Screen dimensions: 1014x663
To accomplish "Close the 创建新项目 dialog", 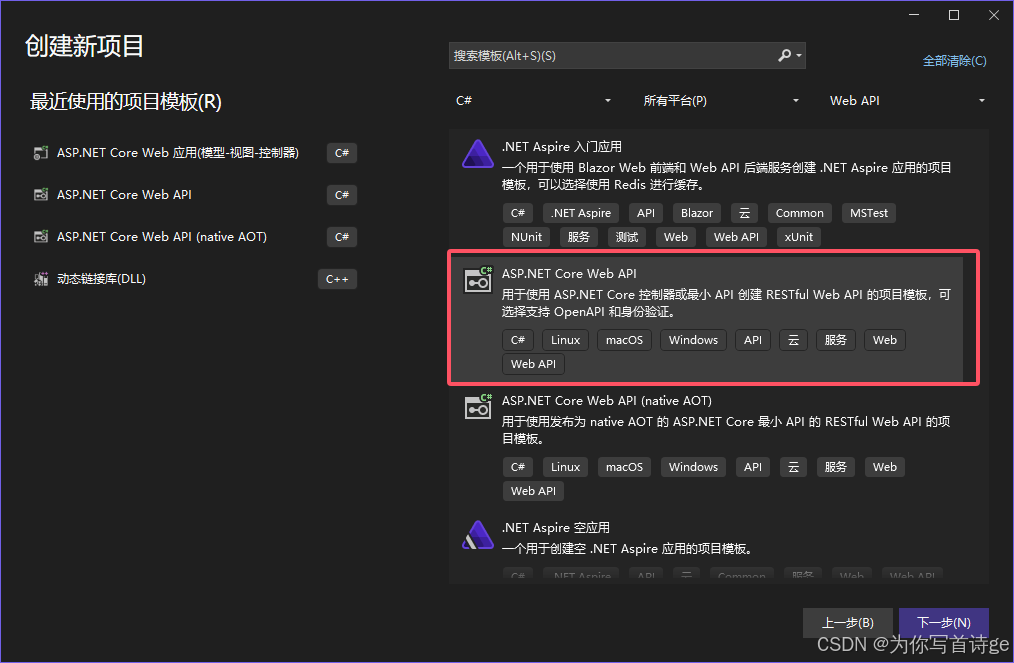I will coord(994,15).
